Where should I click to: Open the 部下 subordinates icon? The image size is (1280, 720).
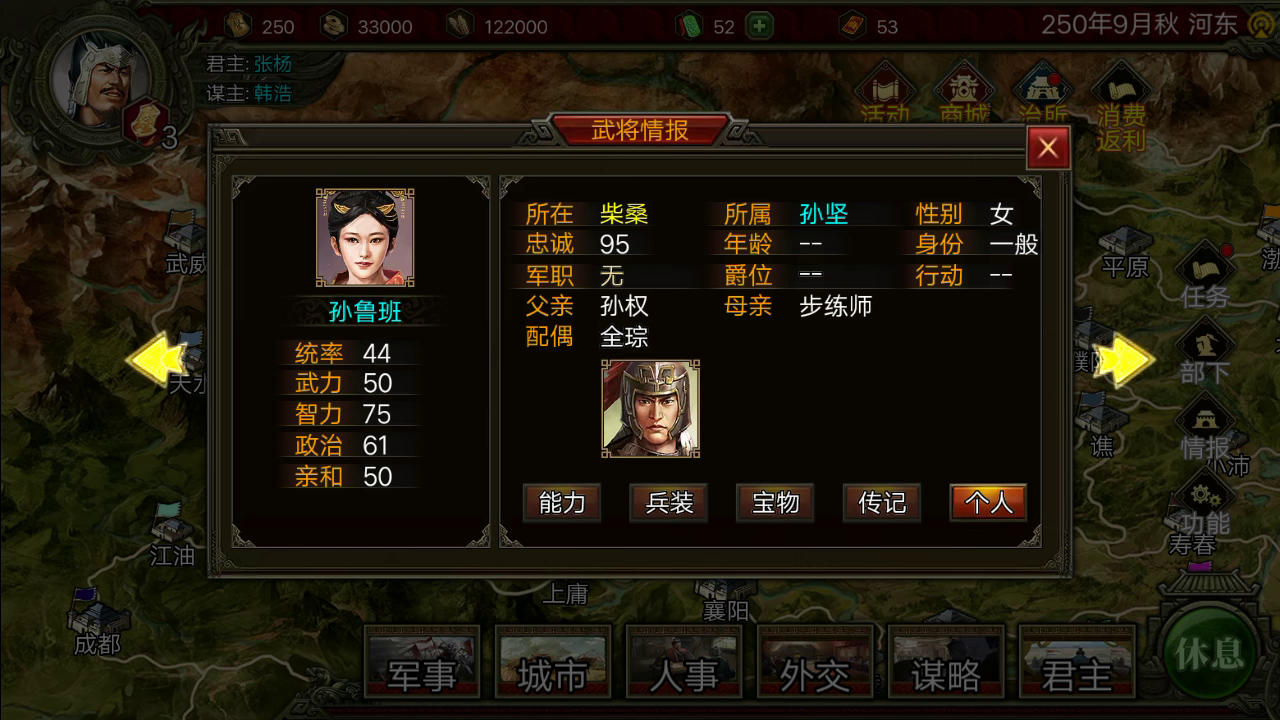pos(1205,351)
